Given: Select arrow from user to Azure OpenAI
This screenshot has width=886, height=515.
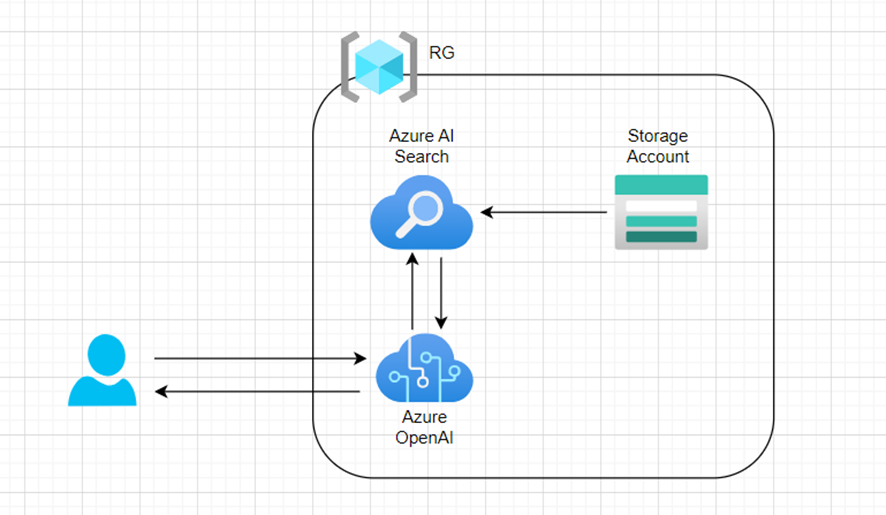Looking at the screenshot, I should tap(260, 358).
